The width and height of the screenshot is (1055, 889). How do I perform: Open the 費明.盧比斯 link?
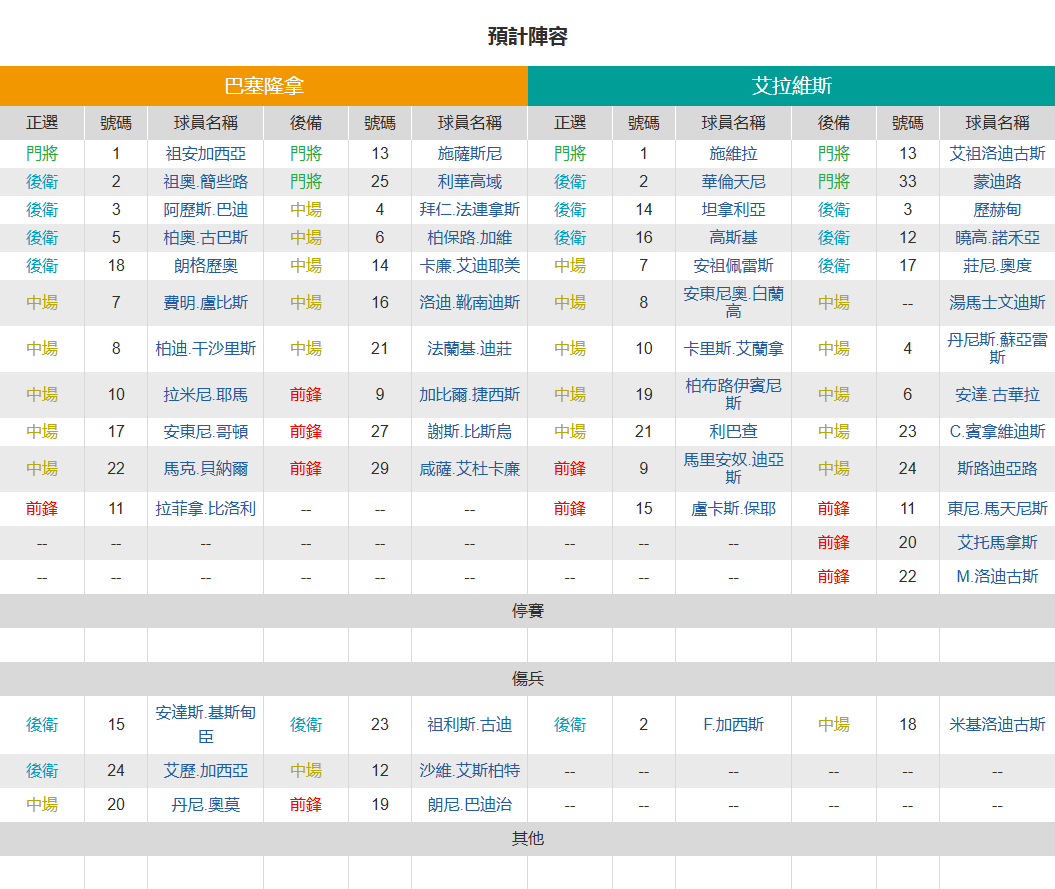point(205,303)
